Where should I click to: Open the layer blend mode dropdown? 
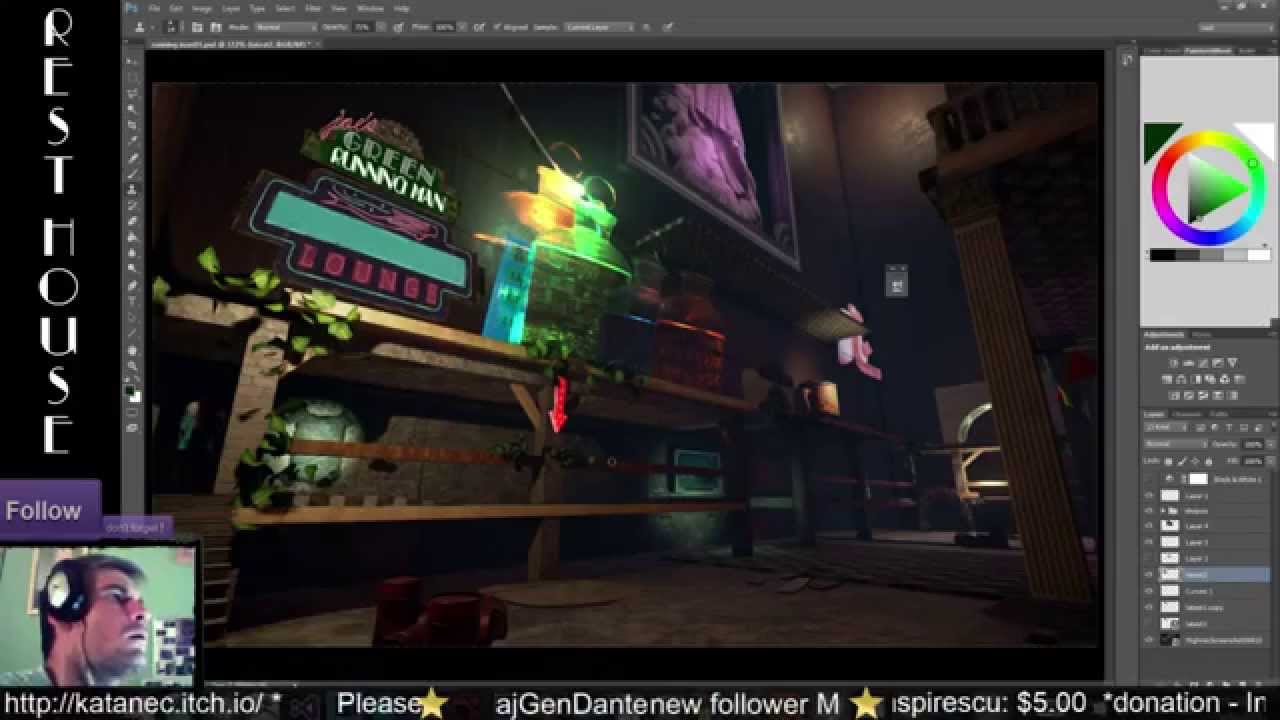(1175, 444)
